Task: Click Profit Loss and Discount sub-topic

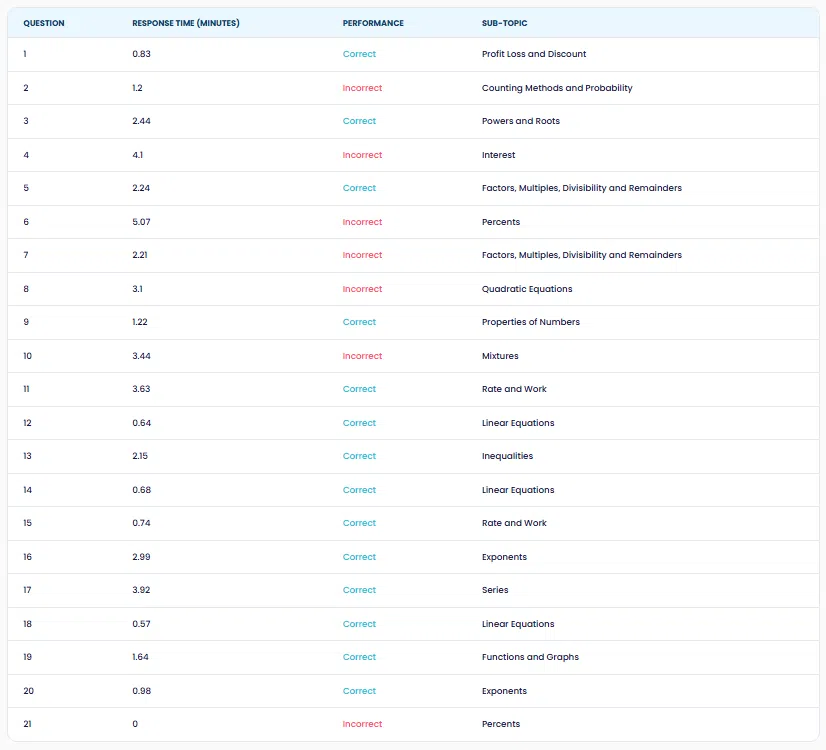Action: [534, 54]
